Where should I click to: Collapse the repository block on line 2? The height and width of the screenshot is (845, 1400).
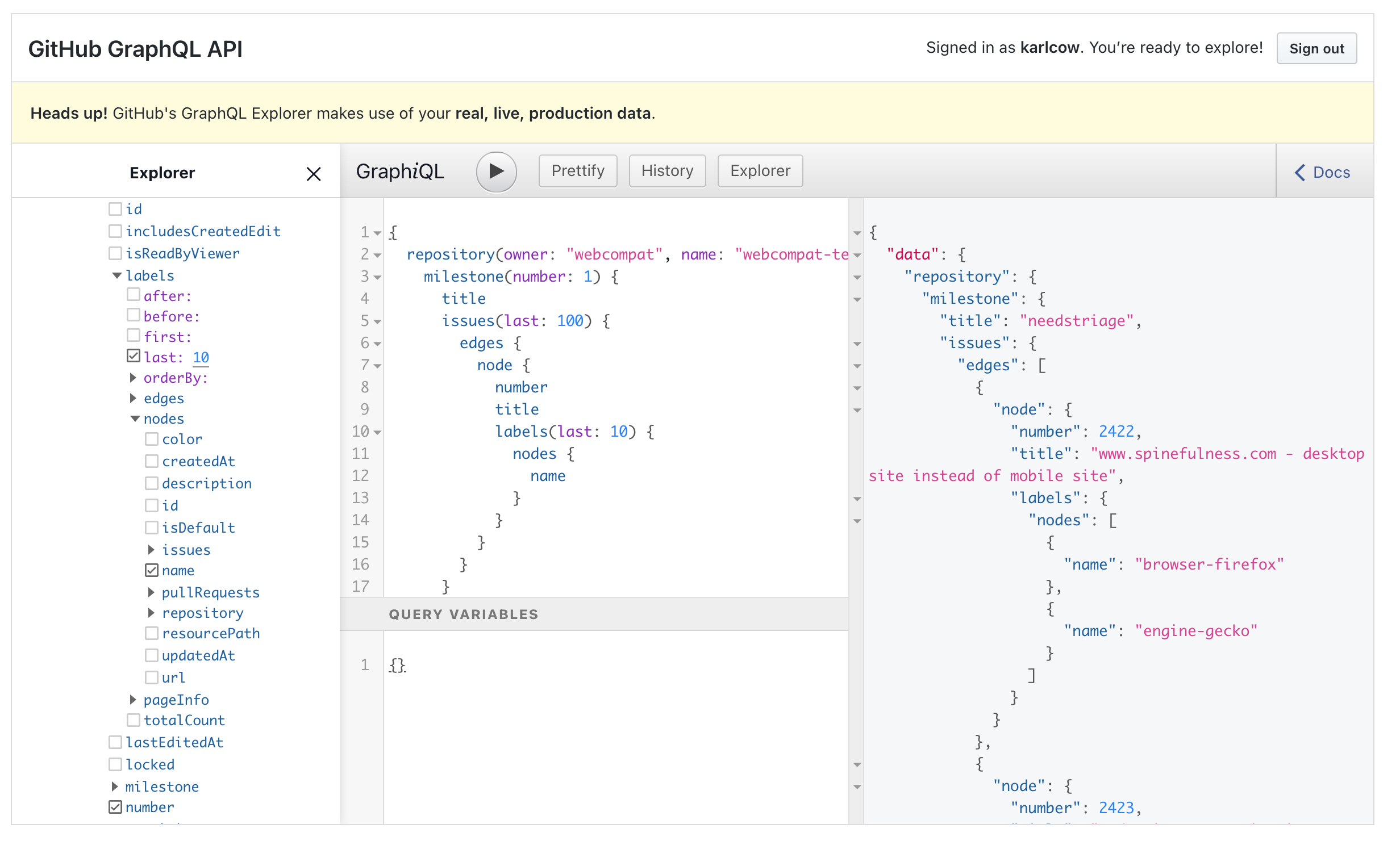click(377, 255)
